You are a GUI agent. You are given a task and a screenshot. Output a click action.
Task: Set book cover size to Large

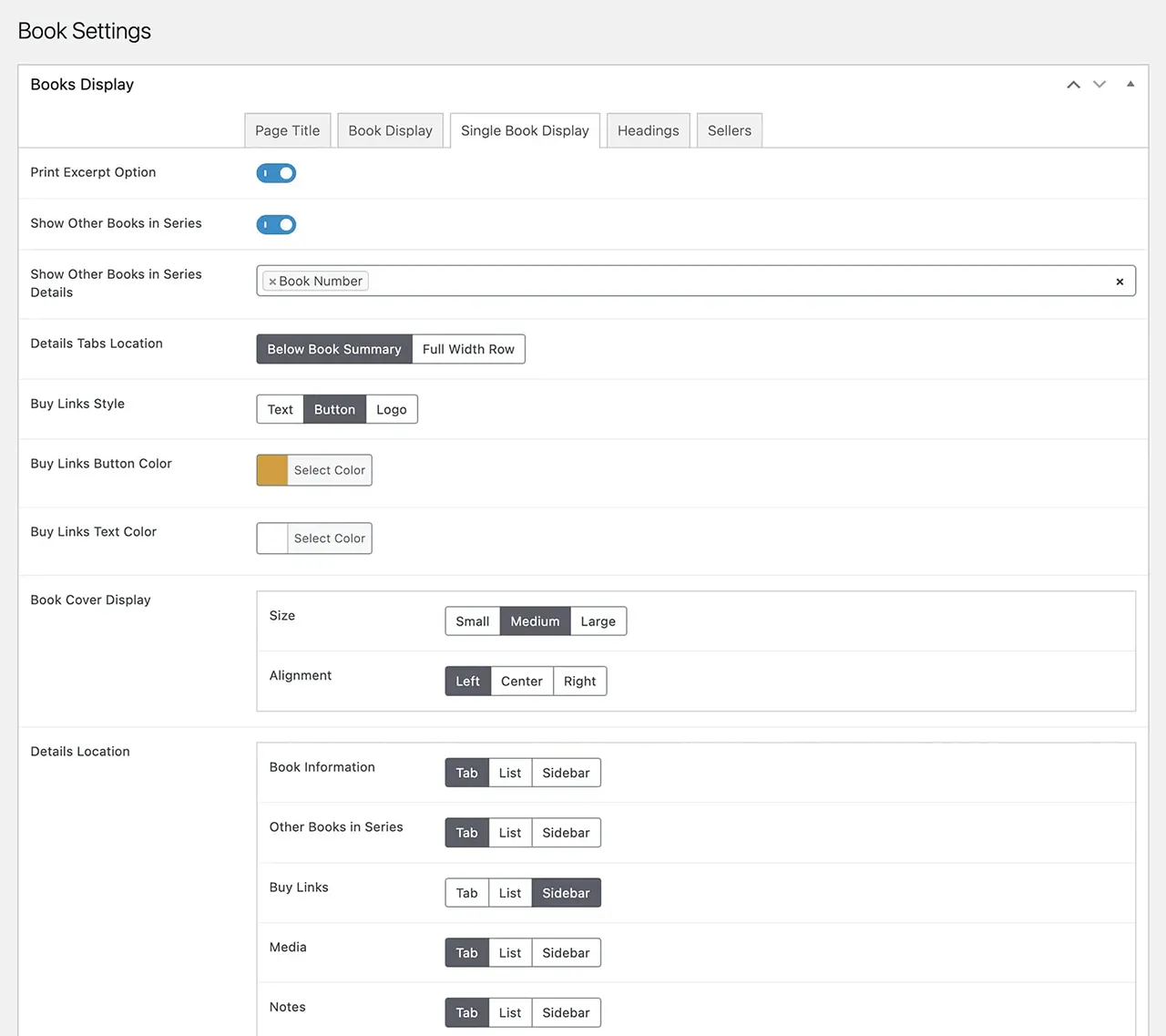click(x=598, y=621)
